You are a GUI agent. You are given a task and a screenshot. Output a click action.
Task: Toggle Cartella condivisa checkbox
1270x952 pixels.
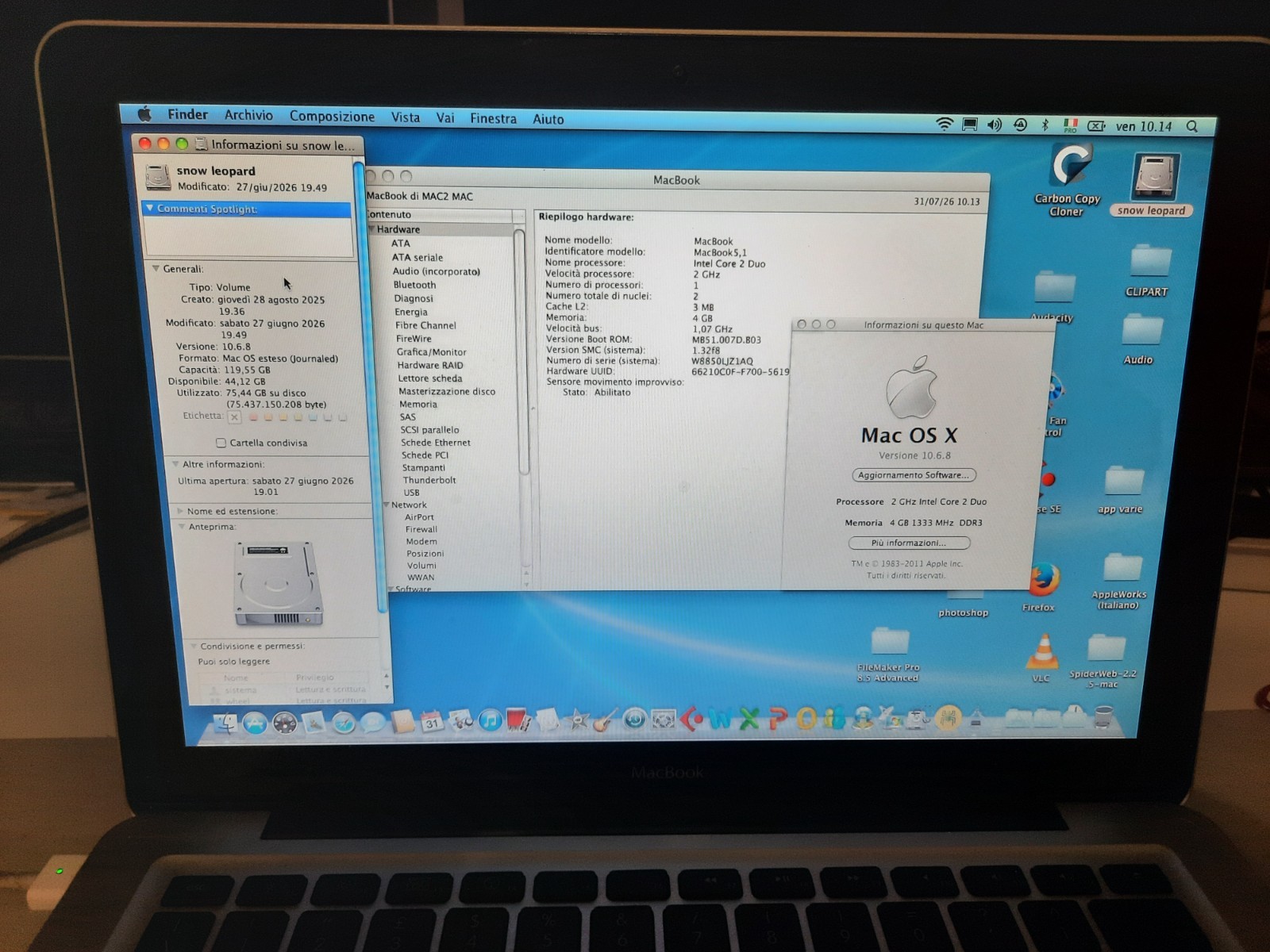pos(221,443)
